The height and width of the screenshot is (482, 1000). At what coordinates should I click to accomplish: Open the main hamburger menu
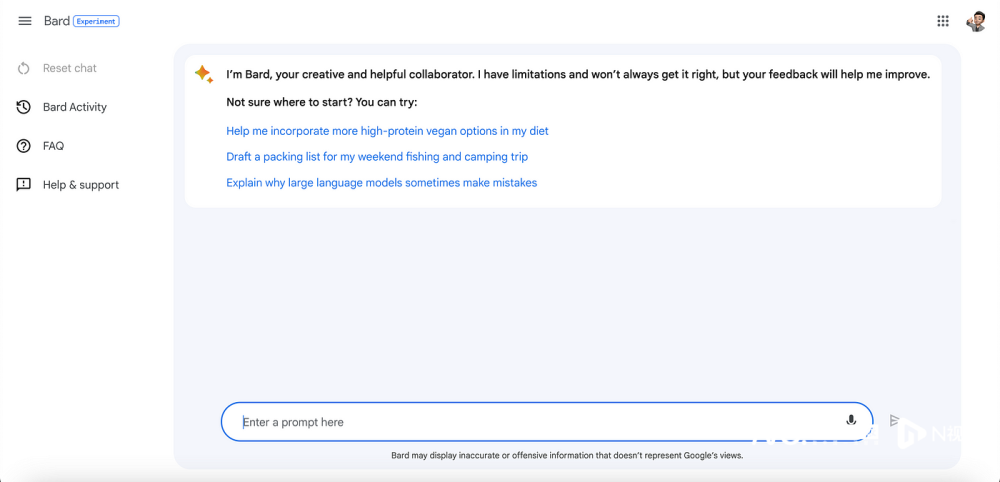[x=25, y=21]
